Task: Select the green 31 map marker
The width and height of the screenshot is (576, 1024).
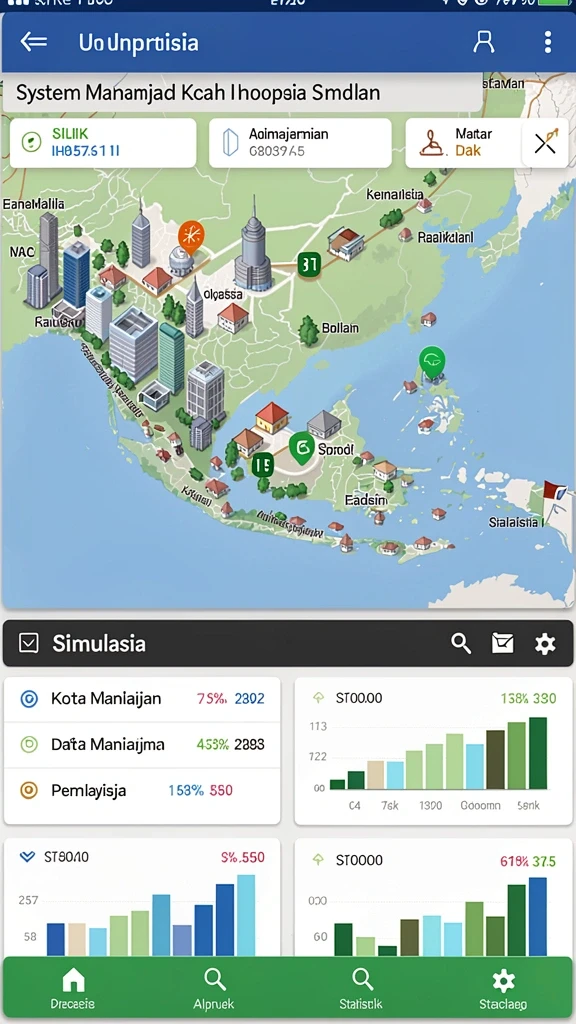Action: [x=308, y=265]
